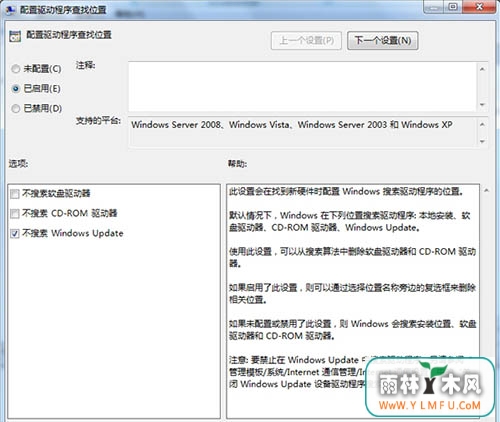
Task: Click the help paragraph starting 默认情况下
Action: (x=350, y=222)
